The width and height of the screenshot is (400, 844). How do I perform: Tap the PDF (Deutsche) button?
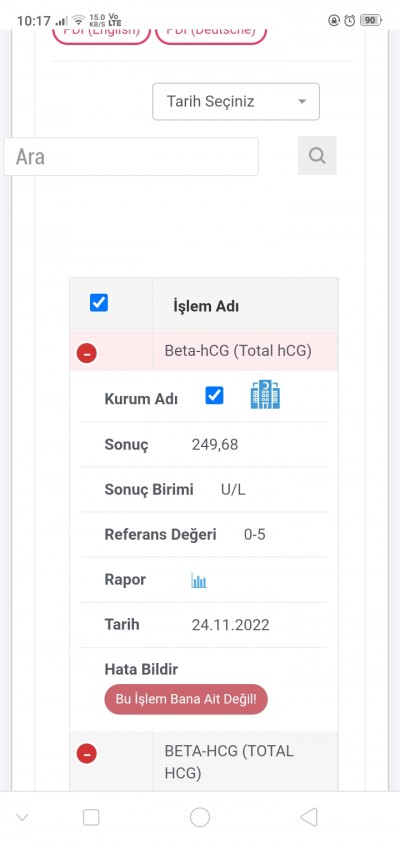211,33
